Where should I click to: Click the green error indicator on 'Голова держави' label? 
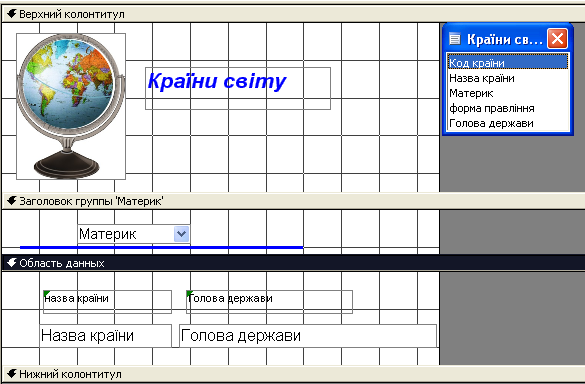coord(189,293)
